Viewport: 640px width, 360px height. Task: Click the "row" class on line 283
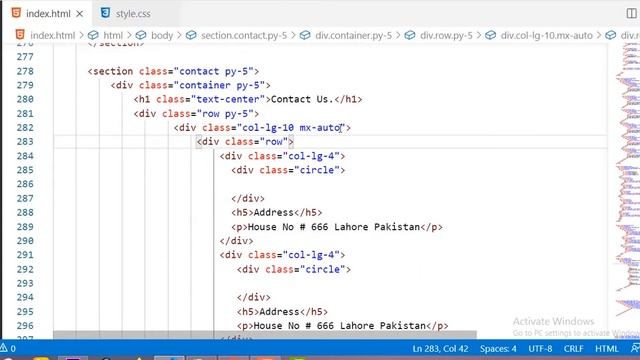(273, 142)
